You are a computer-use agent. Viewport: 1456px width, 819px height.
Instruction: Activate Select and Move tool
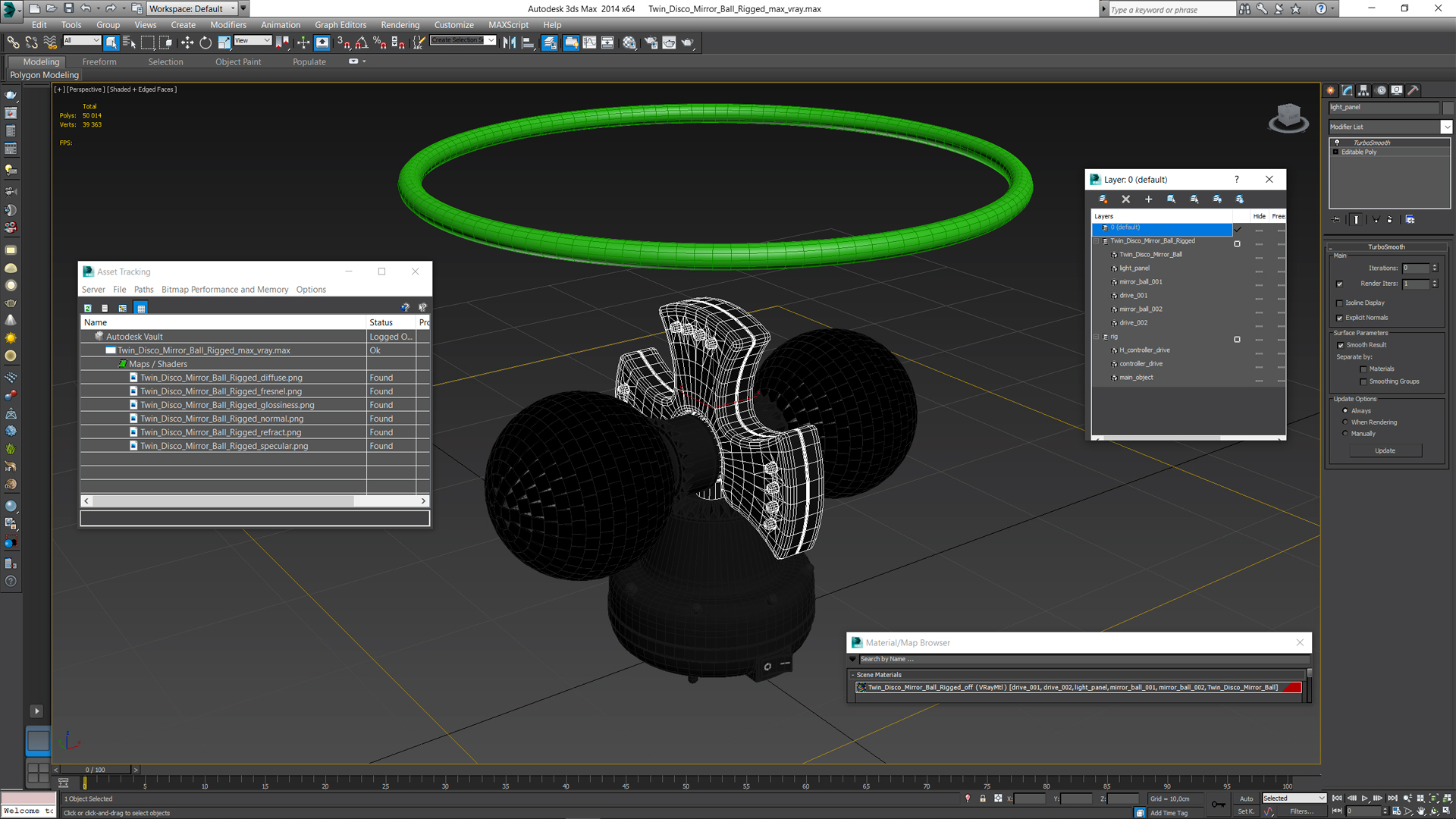187,42
